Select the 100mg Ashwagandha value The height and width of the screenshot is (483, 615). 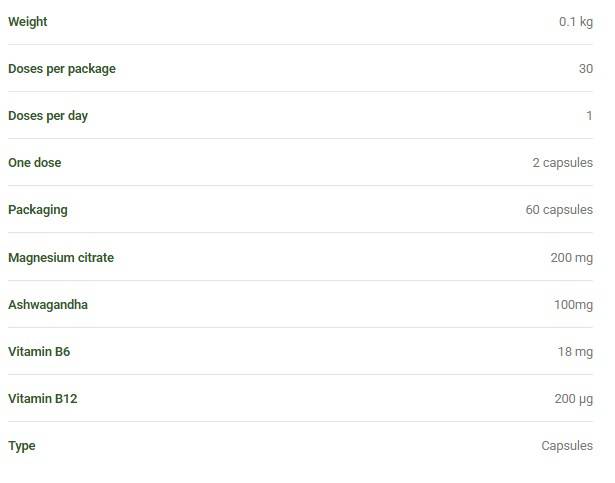(573, 305)
